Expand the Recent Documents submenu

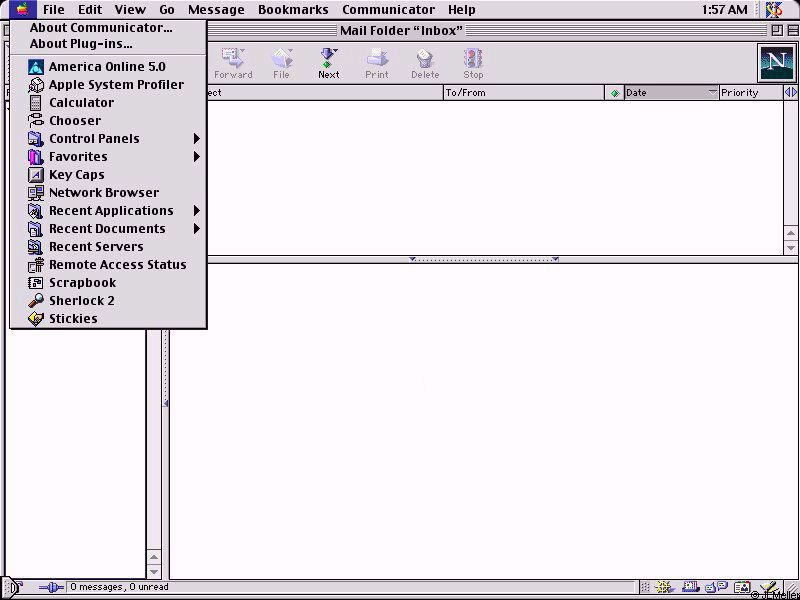(108, 228)
